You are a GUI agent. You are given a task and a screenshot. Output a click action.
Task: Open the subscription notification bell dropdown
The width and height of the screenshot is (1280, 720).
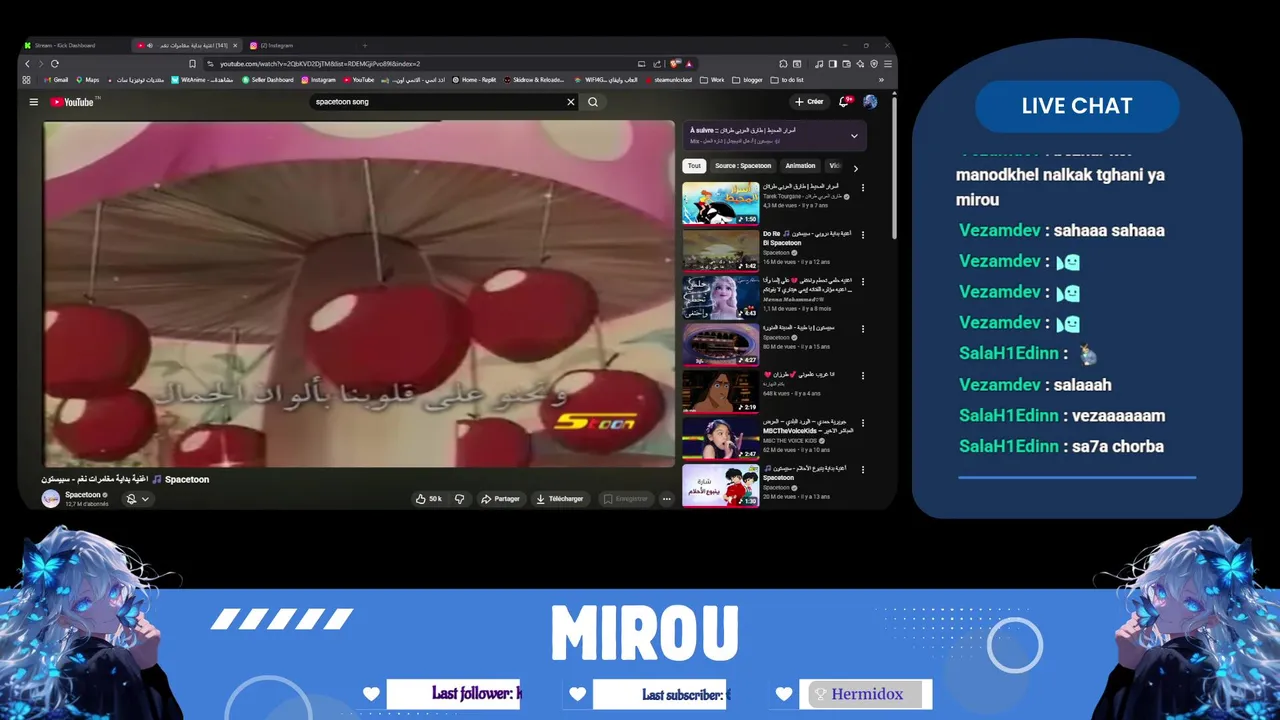pyautogui.click(x=137, y=499)
